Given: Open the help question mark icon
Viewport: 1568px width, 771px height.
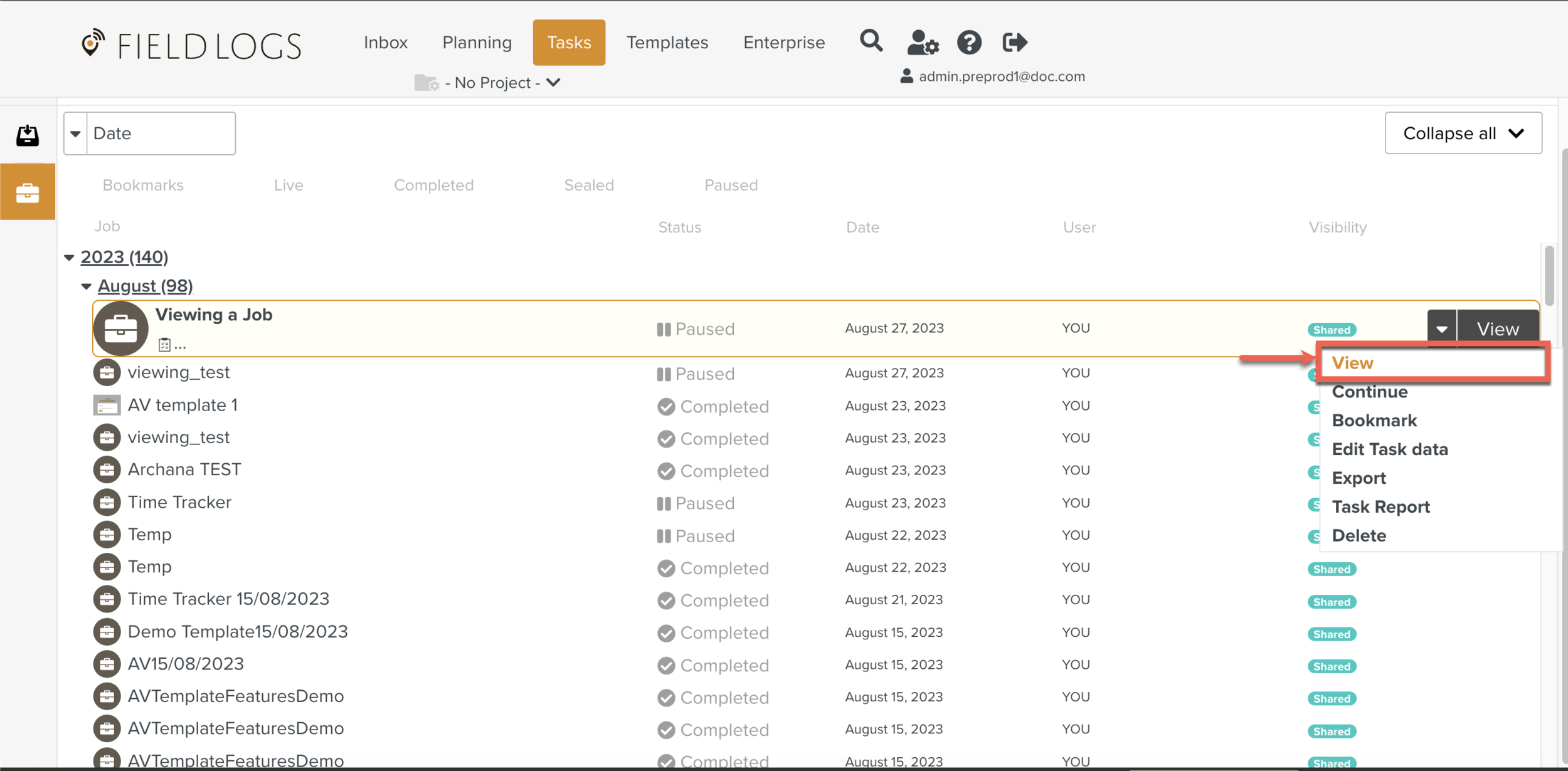Looking at the screenshot, I should 969,43.
